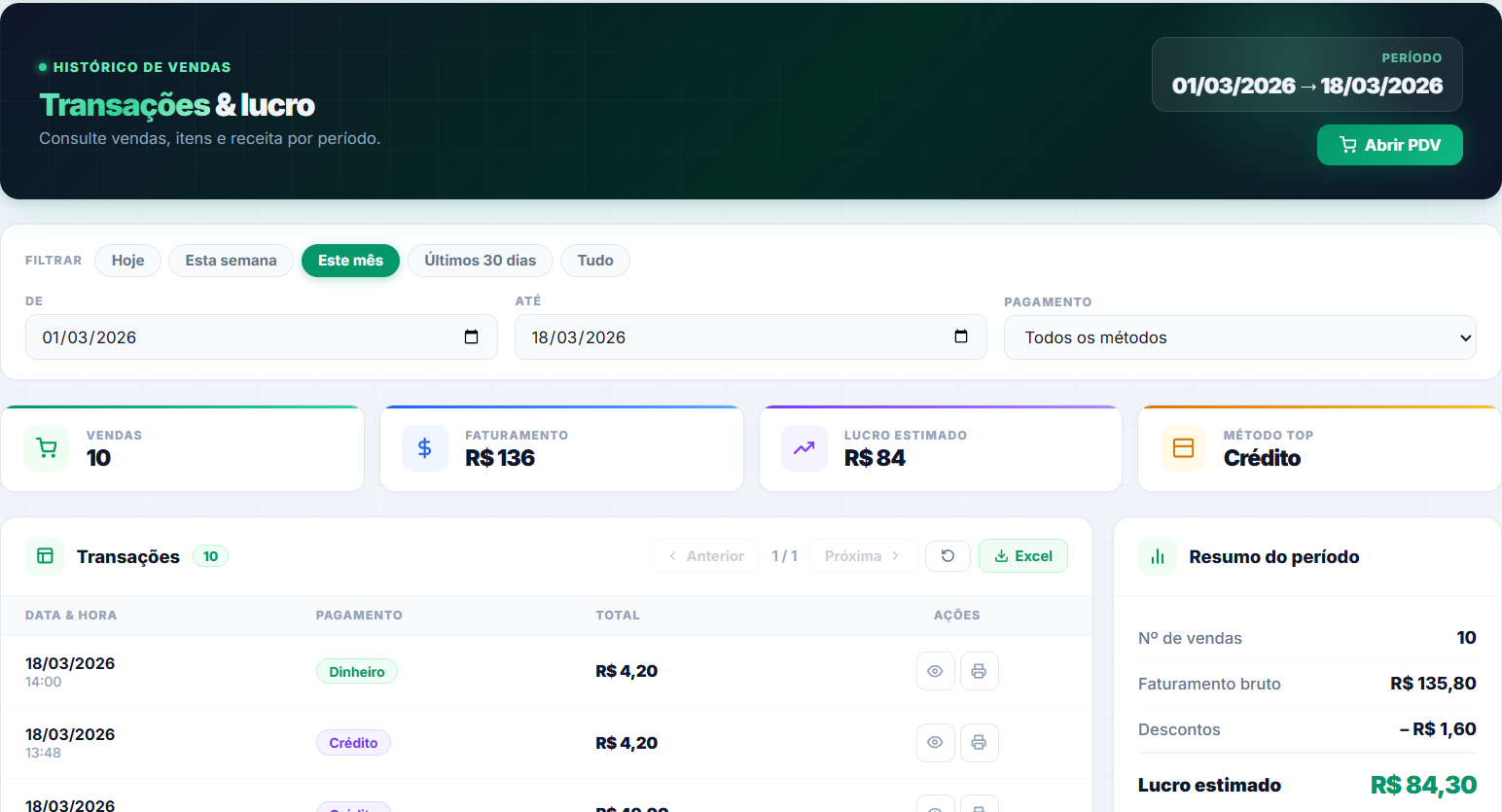Select the Hoje filter chip

coord(127,261)
